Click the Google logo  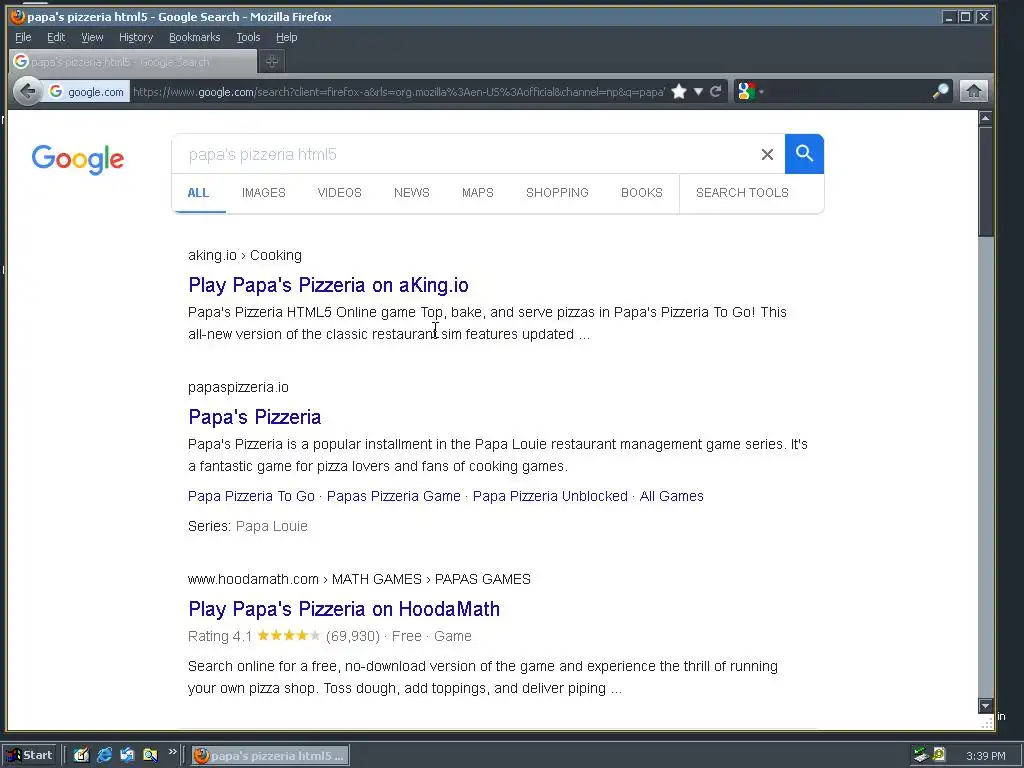click(x=78, y=159)
